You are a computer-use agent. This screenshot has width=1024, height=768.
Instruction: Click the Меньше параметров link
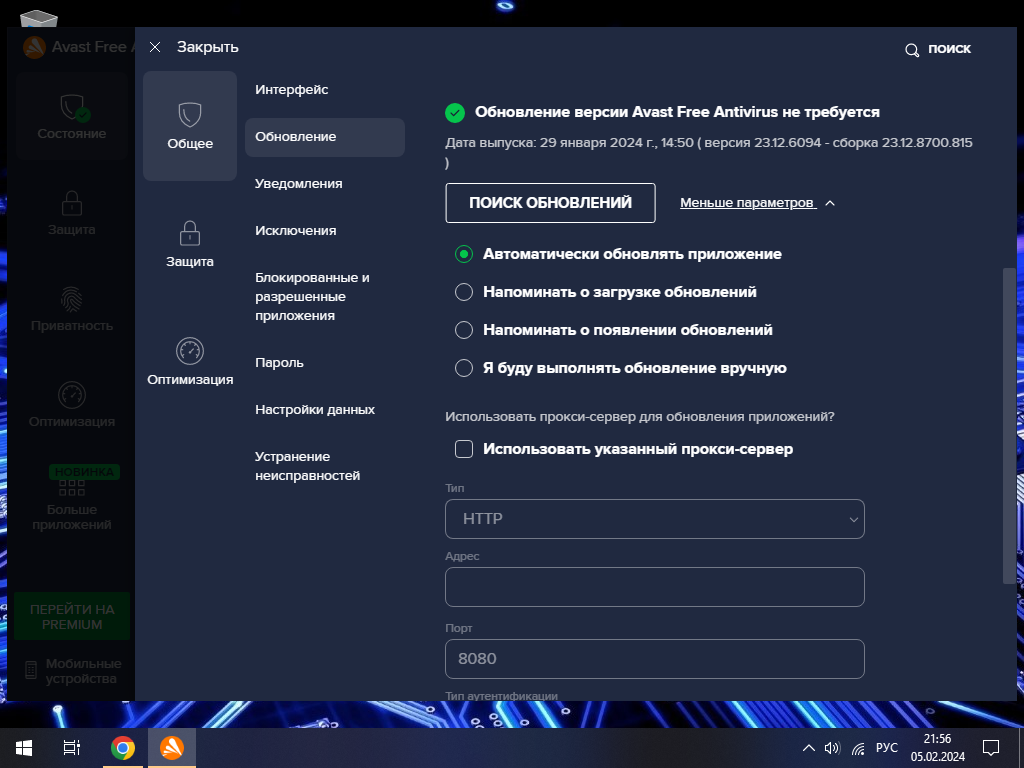747,203
